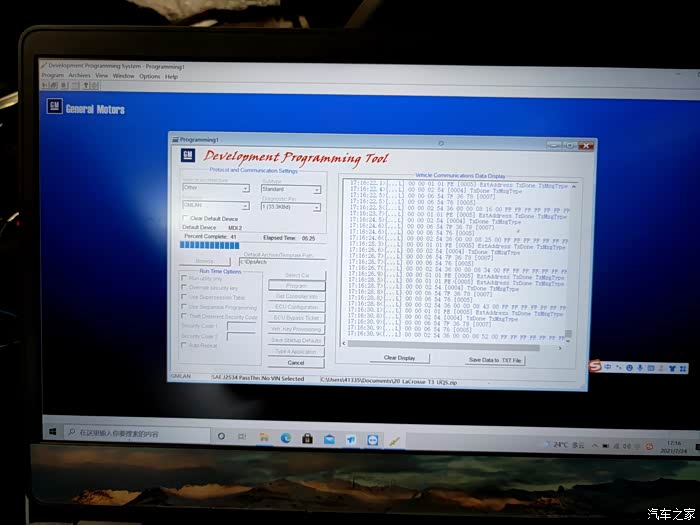
Task: Click the Percent Complete progress bar
Action: tap(210, 245)
